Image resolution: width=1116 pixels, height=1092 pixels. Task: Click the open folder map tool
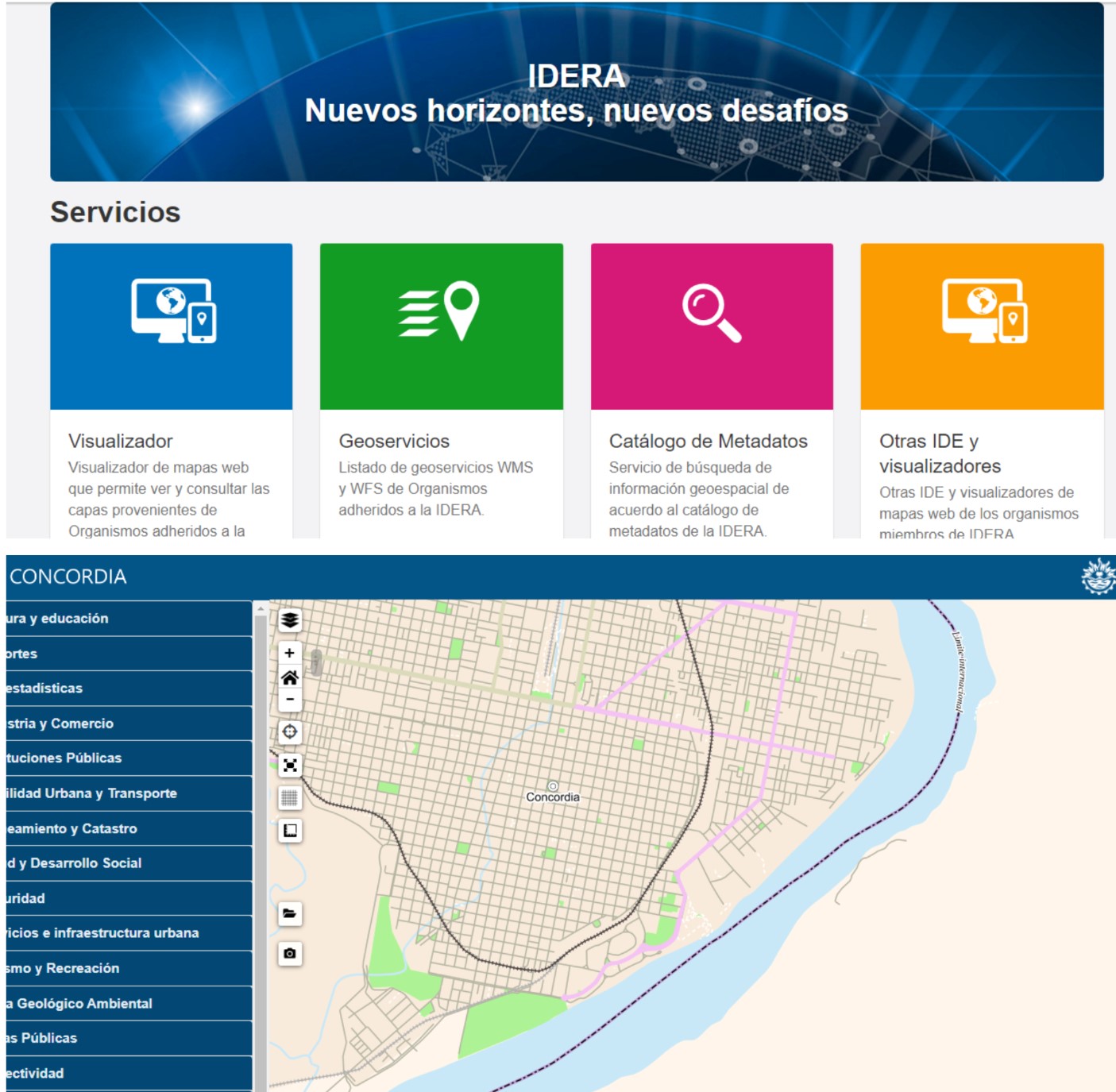[290, 913]
